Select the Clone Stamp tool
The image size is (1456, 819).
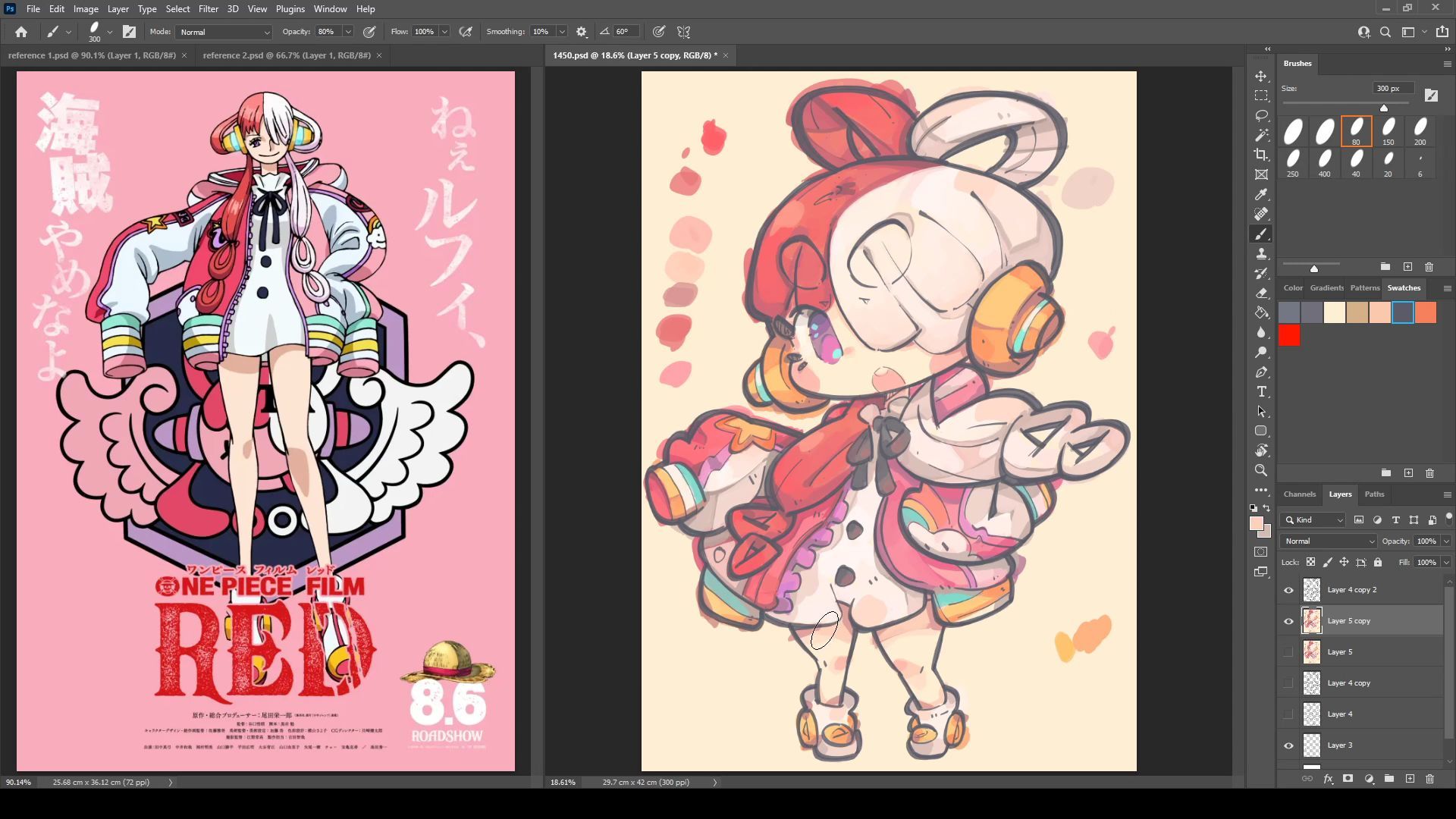tap(1261, 254)
